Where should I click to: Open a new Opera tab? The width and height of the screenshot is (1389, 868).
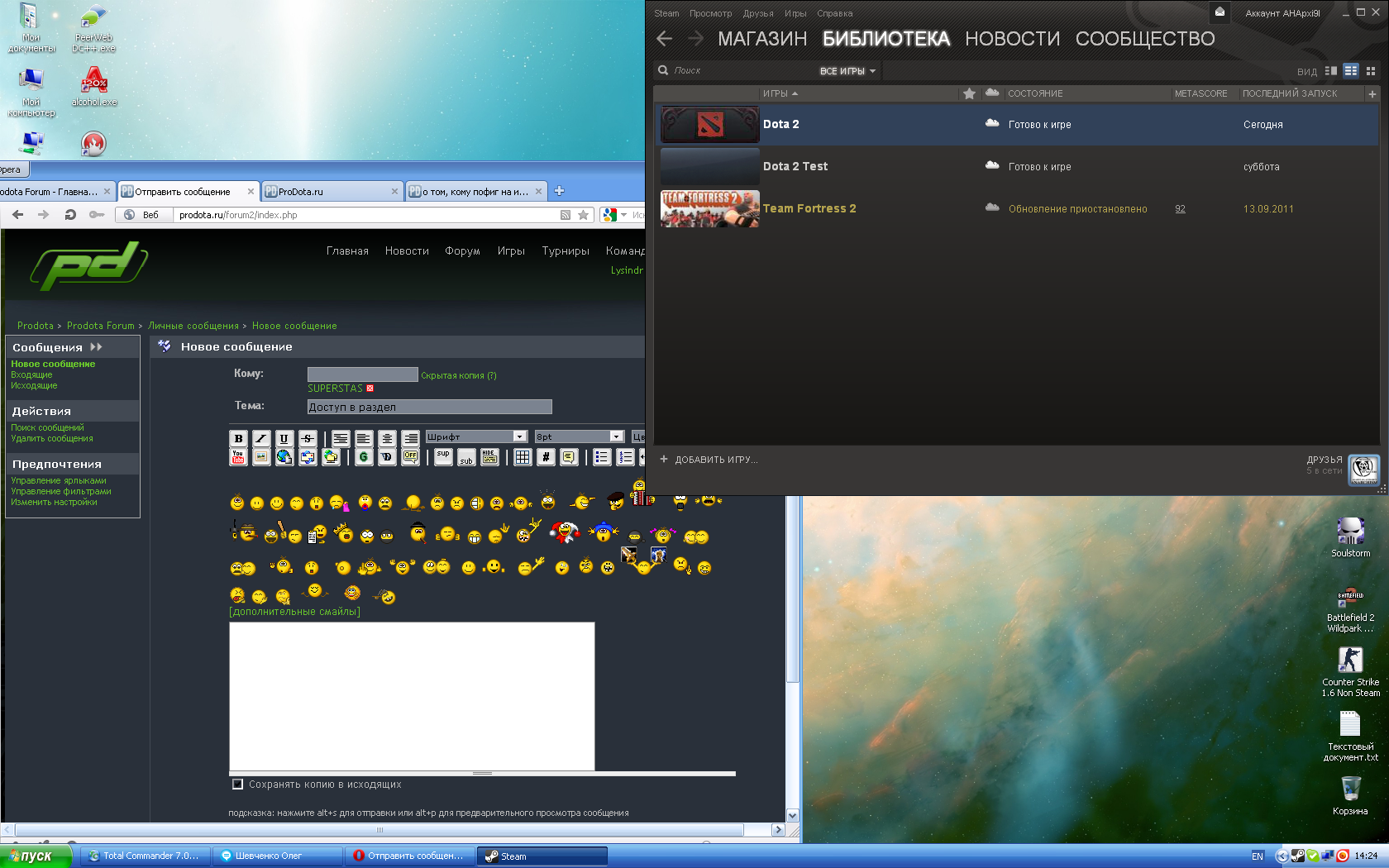tap(559, 191)
